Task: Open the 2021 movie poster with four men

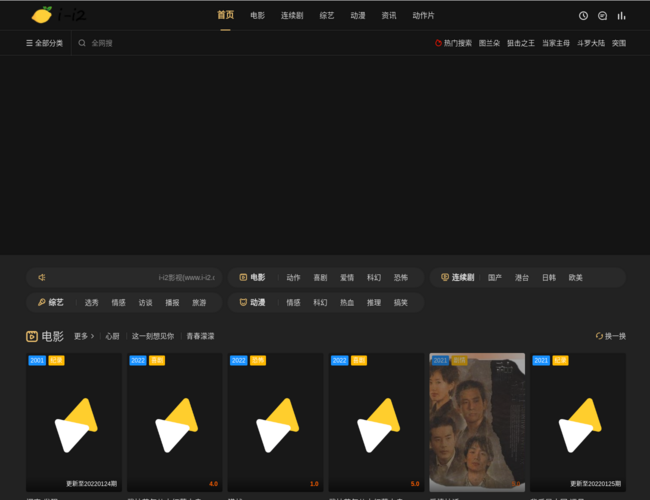Action: tap(477, 422)
